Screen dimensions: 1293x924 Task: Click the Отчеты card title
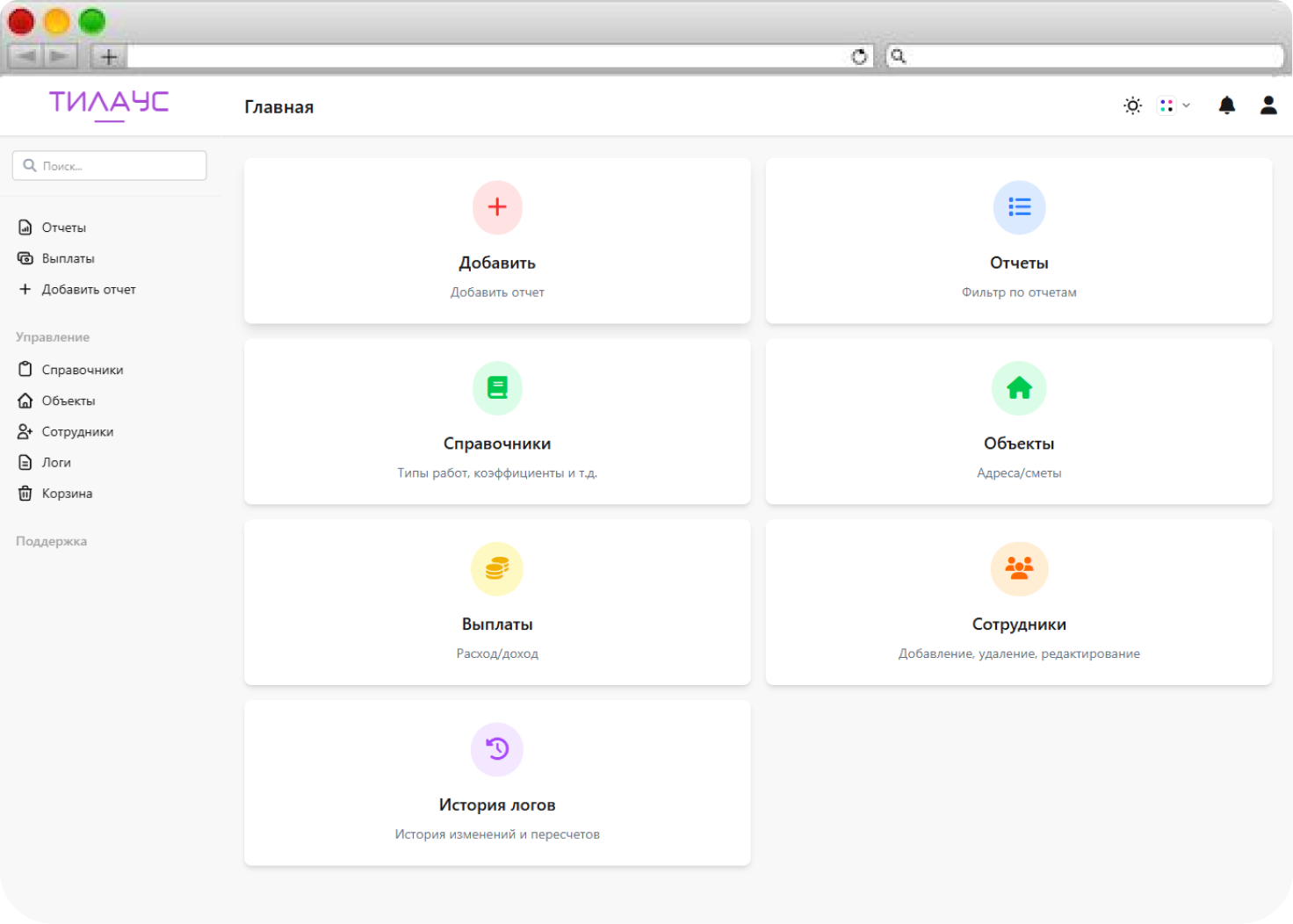[x=1019, y=263]
